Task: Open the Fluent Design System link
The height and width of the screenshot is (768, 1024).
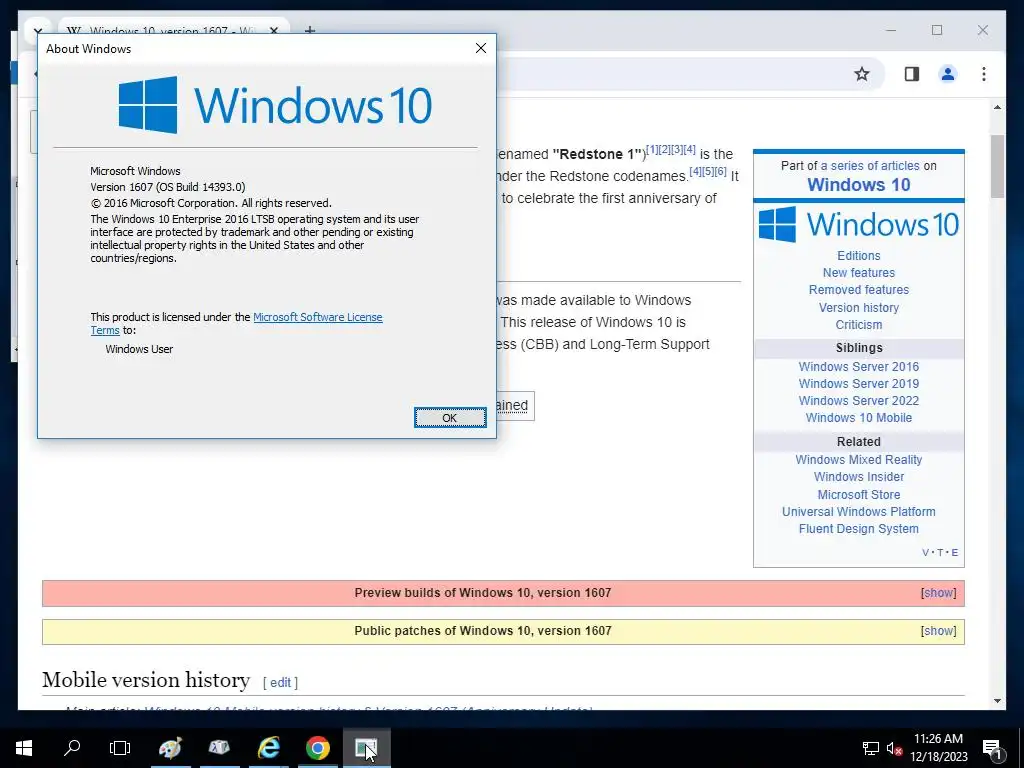Action: click(x=859, y=529)
